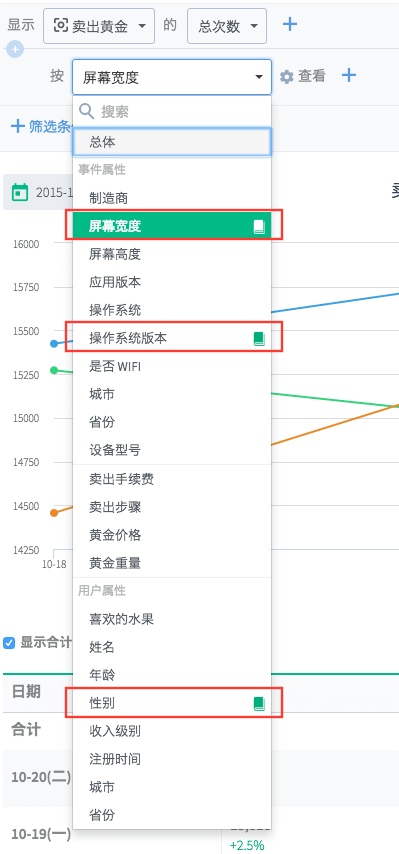
Task: Select 总体 in the dropdown list
Action: (x=172, y=143)
